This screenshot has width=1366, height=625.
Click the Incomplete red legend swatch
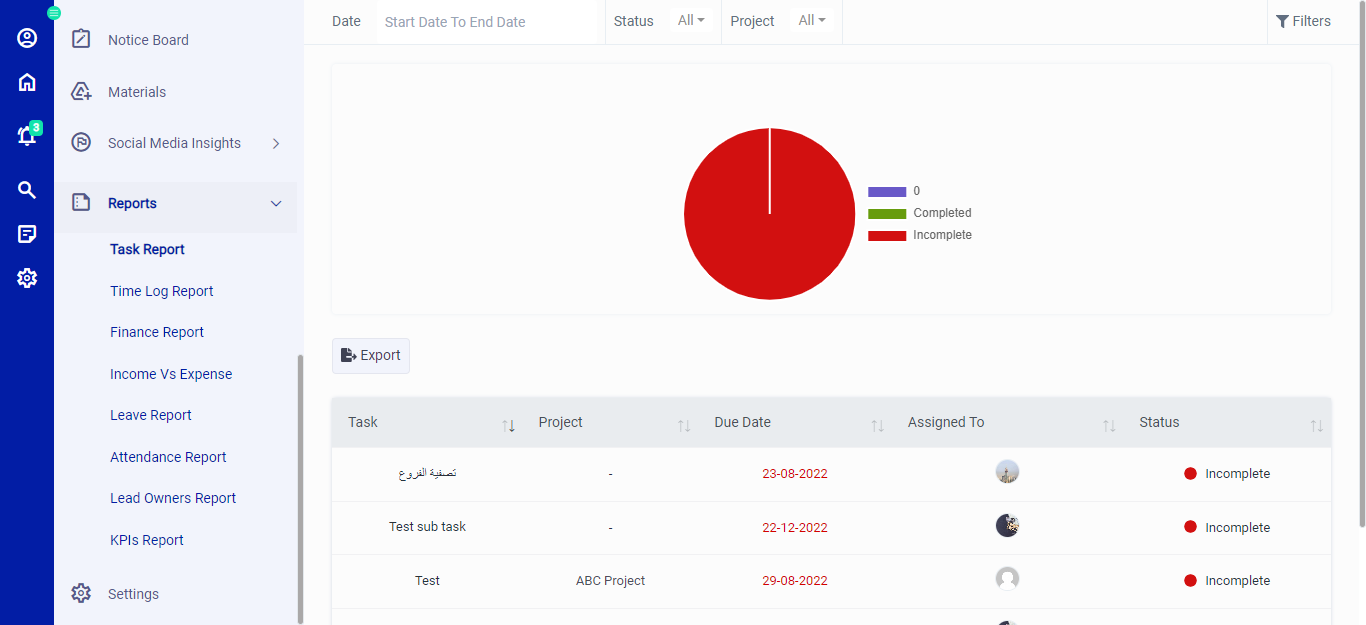pos(887,234)
